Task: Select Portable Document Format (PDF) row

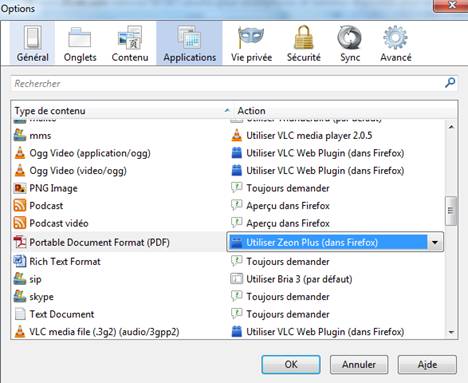Action: (229, 242)
